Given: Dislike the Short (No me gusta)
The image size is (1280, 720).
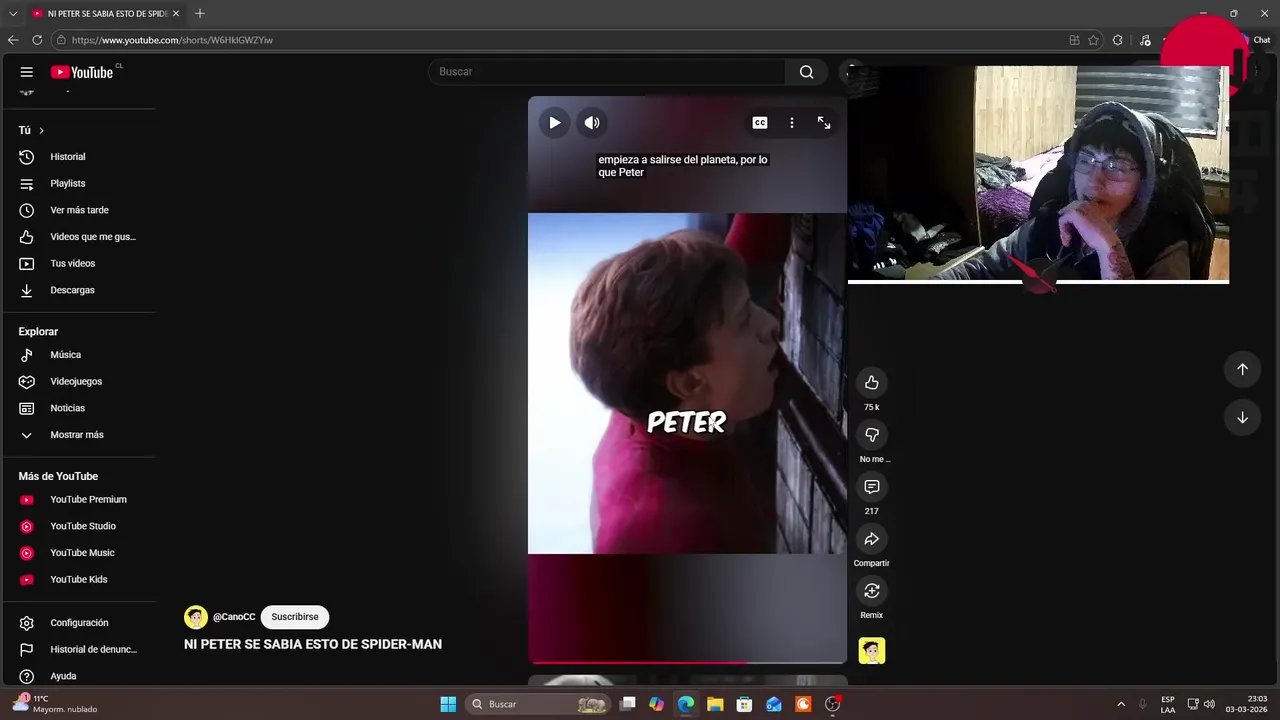Looking at the screenshot, I should pyautogui.click(x=872, y=435).
